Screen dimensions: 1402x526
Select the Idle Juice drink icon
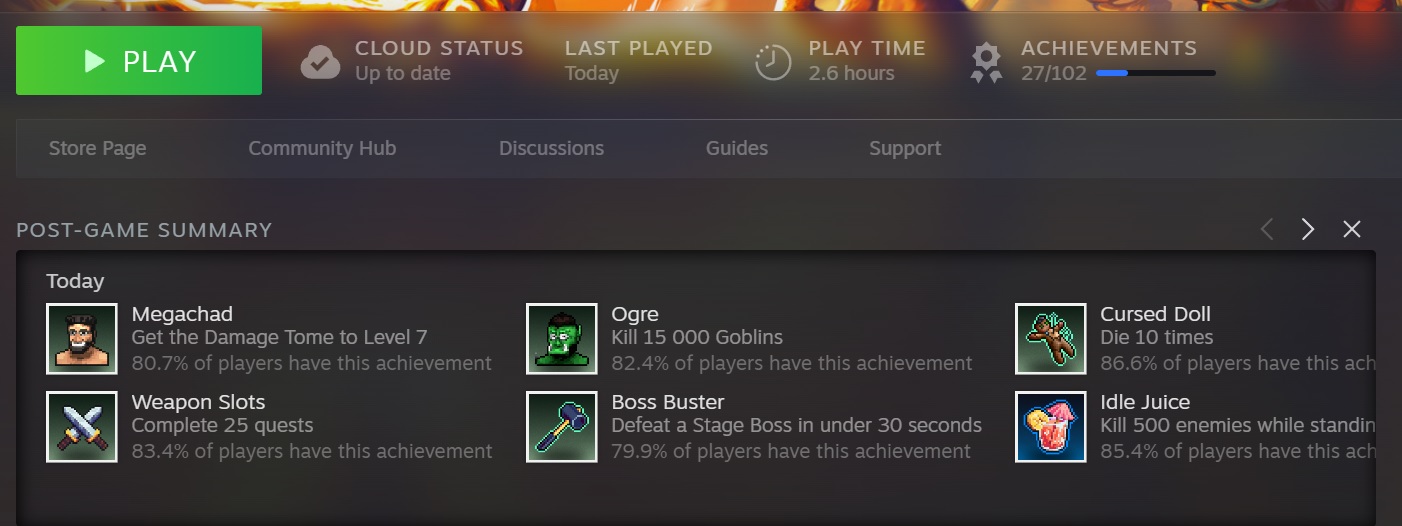pos(1051,427)
